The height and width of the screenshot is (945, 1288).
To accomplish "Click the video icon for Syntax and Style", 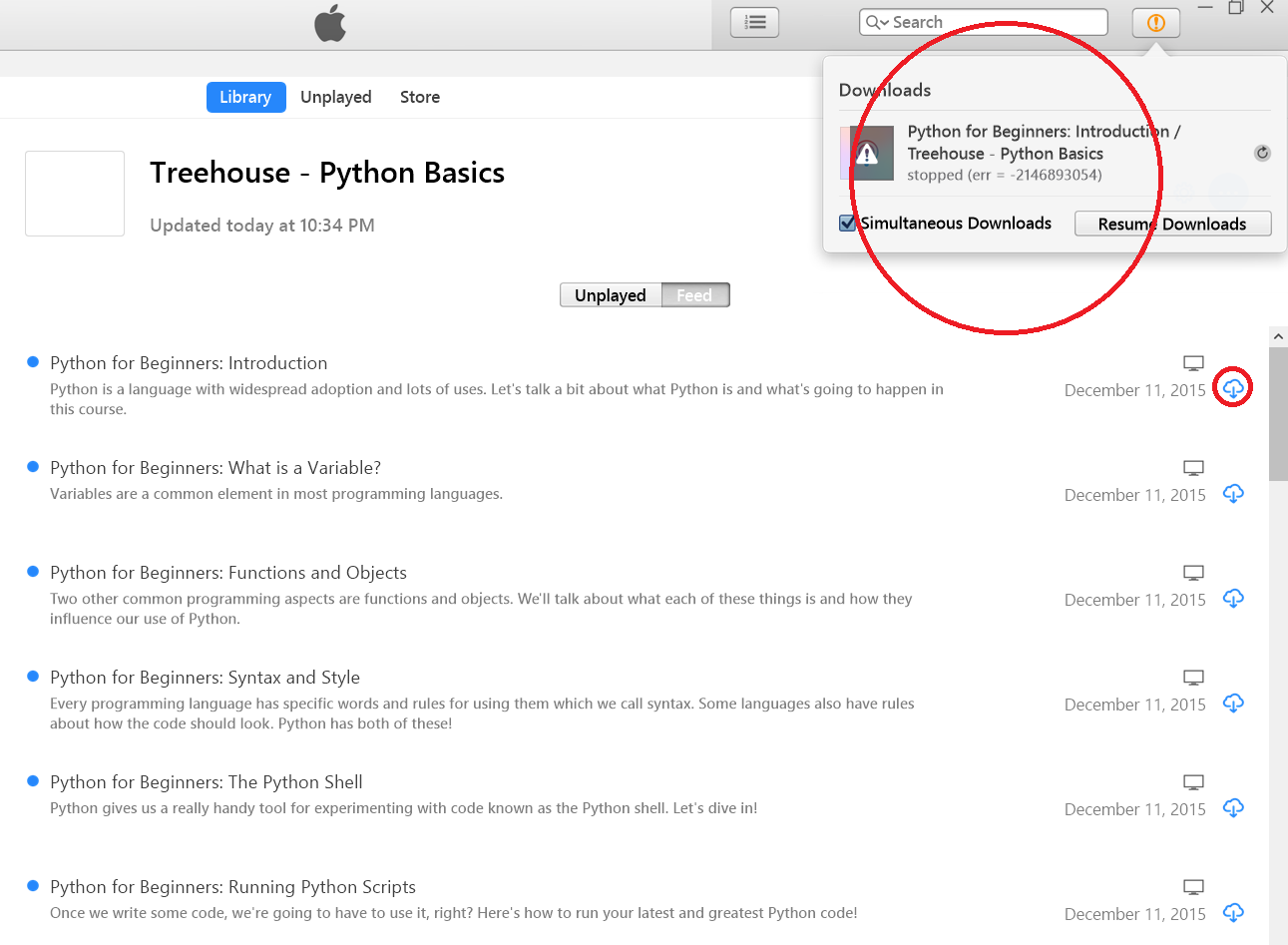I will coord(1193,678).
